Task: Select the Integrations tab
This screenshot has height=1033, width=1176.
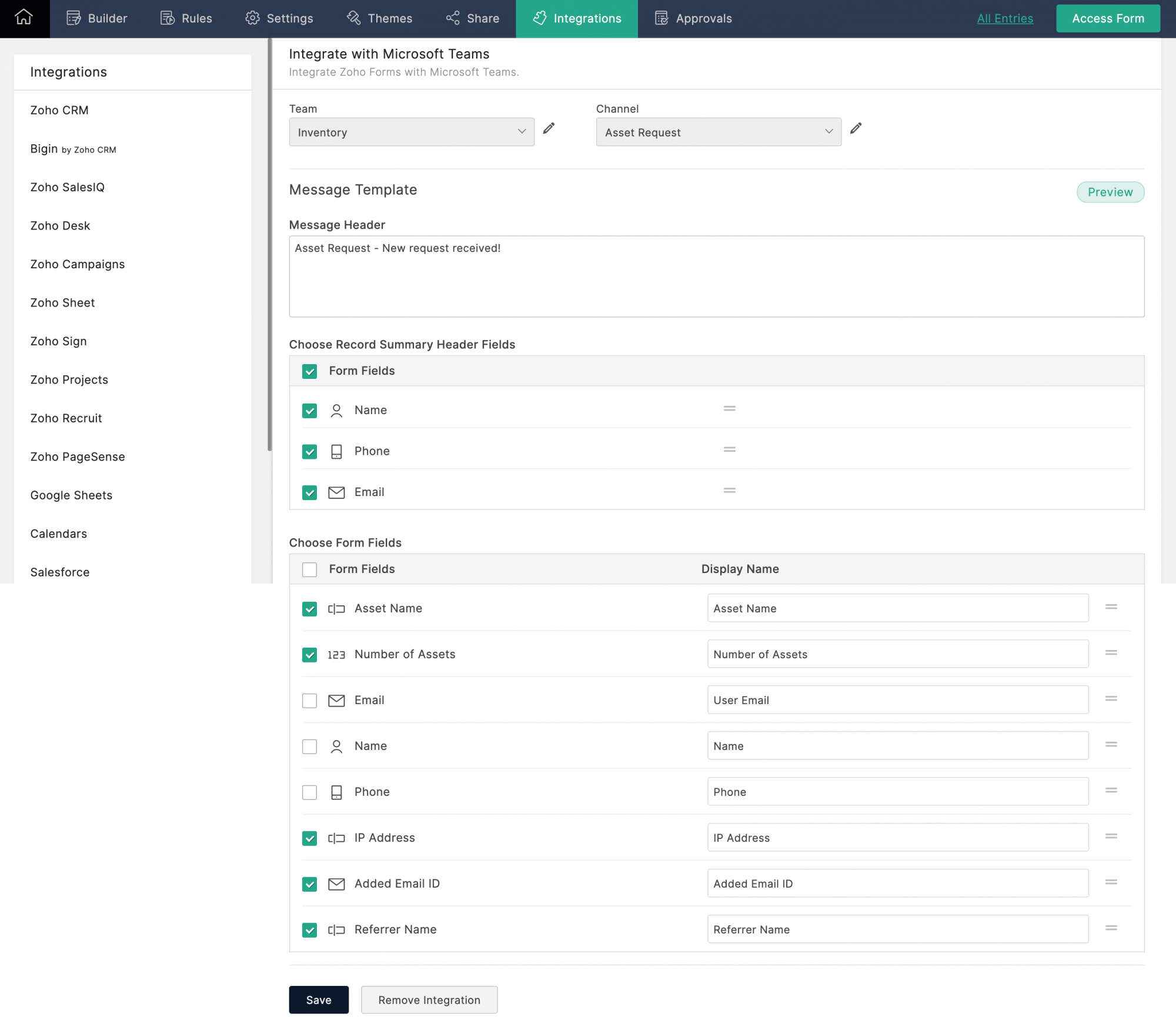Action: point(577,18)
